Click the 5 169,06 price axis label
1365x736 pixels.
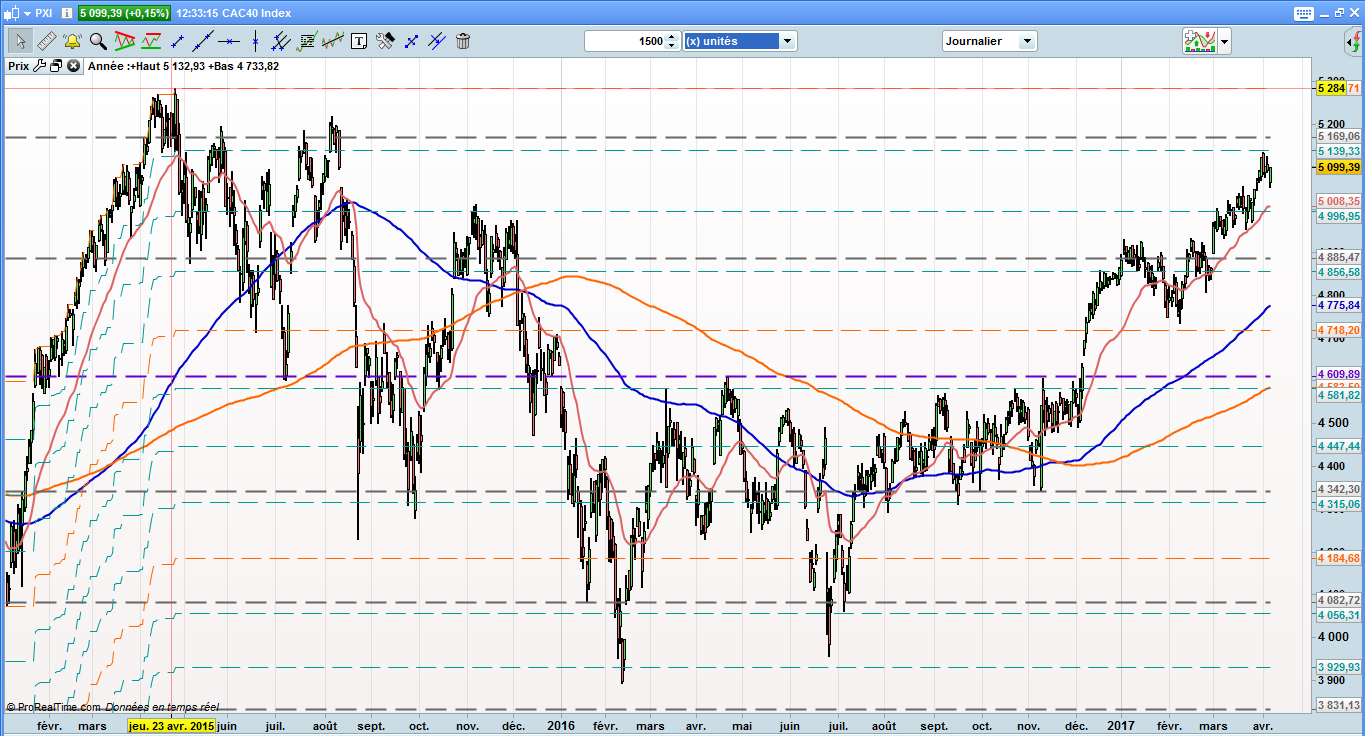click(1339, 136)
